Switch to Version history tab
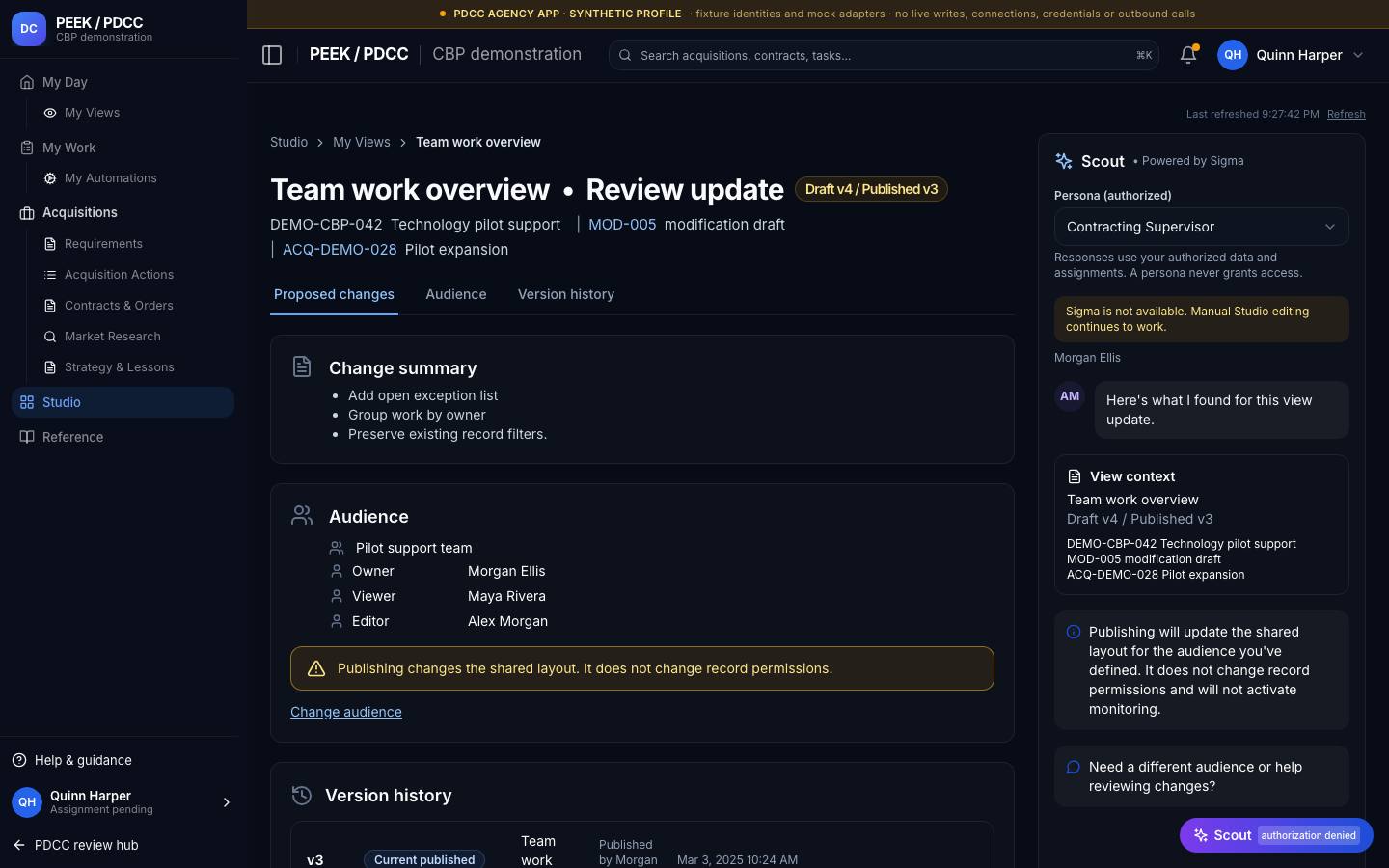Image resolution: width=1389 pixels, height=868 pixels. [x=566, y=294]
